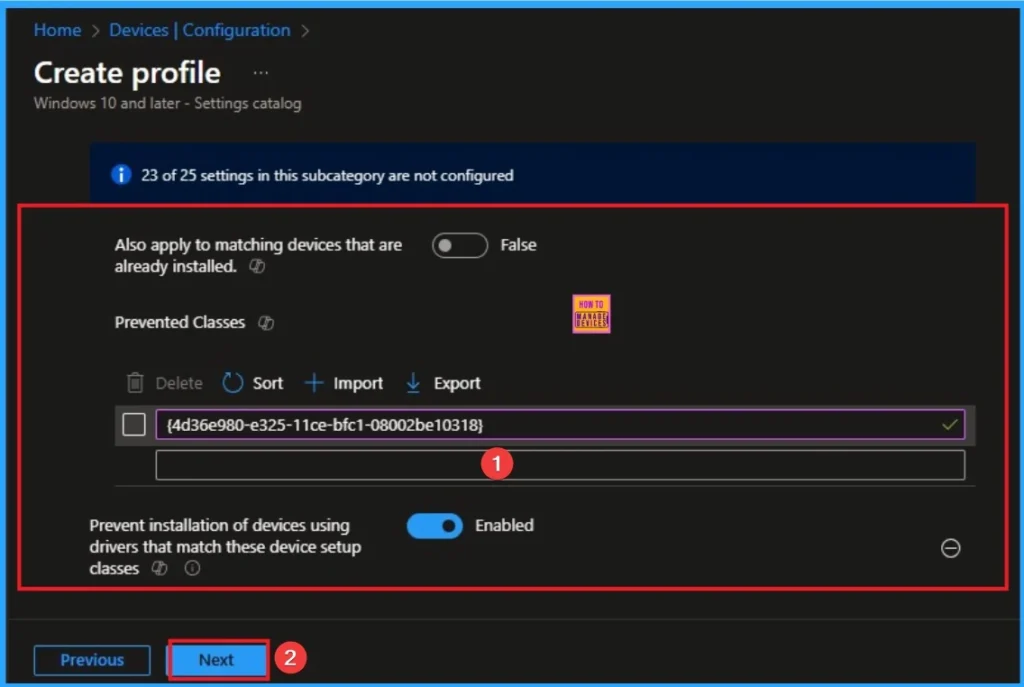
Task: Click the Previous button
Action: click(x=91, y=660)
